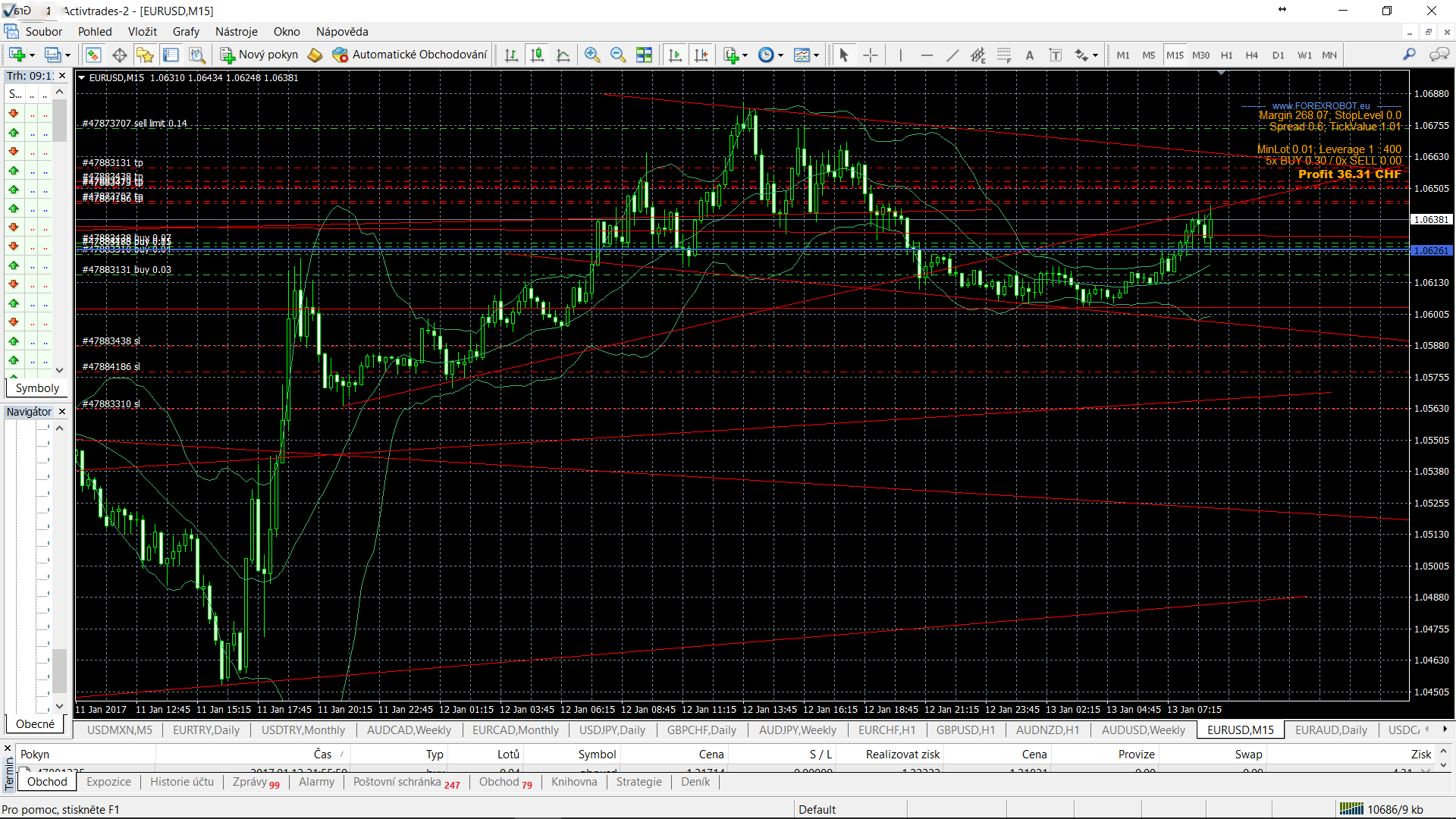1456x819 pixels.
Task: Enable chart auto scroll icon
Action: pos(675,55)
